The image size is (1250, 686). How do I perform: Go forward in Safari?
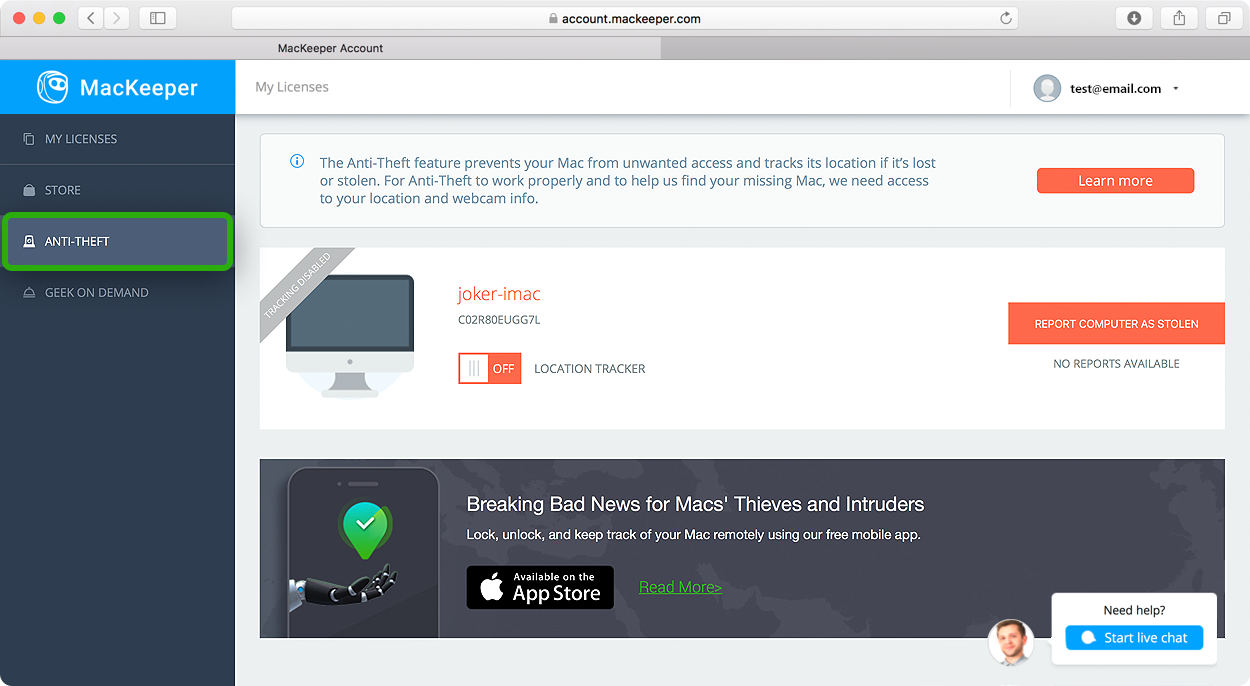coord(117,18)
